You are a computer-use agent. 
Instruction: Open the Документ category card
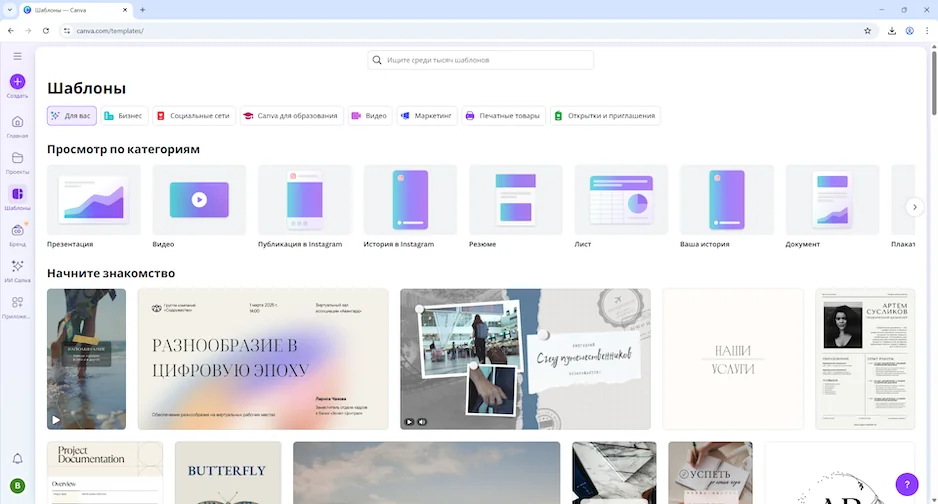tap(832, 206)
